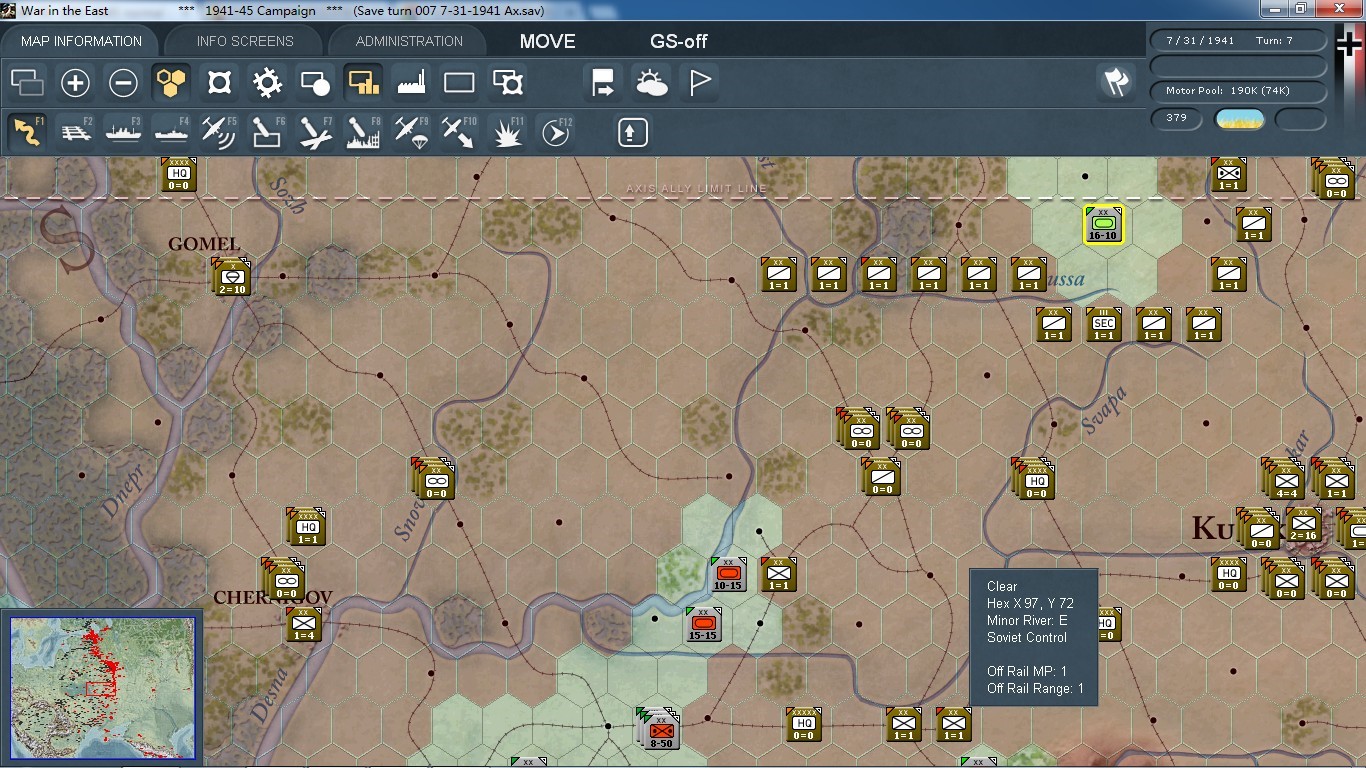
Task: Click the empty rectangle toolbar icon
Action: pyautogui.click(x=459, y=83)
